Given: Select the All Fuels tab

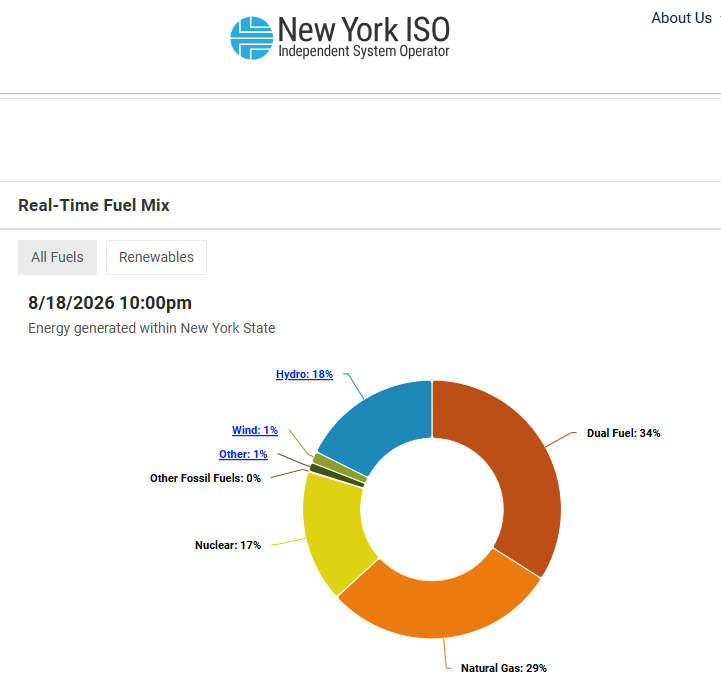Looking at the screenshot, I should tap(57, 257).
